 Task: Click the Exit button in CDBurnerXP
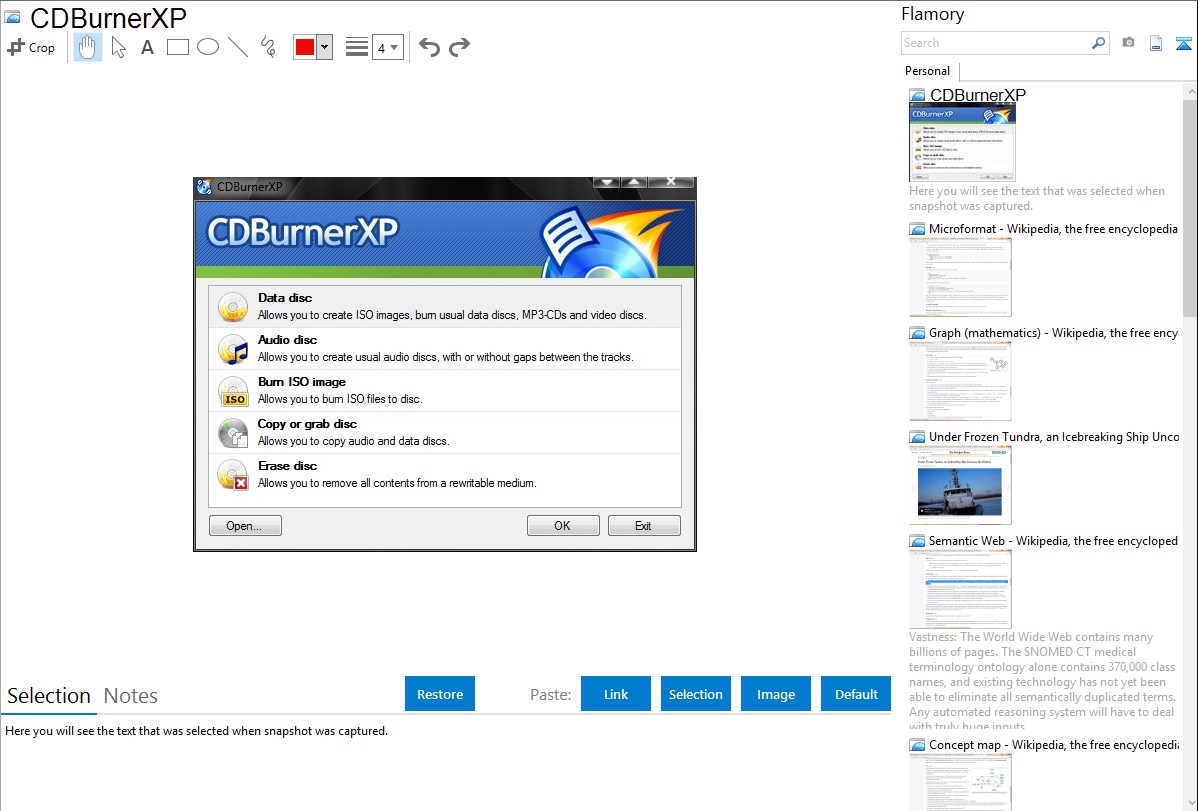point(643,526)
